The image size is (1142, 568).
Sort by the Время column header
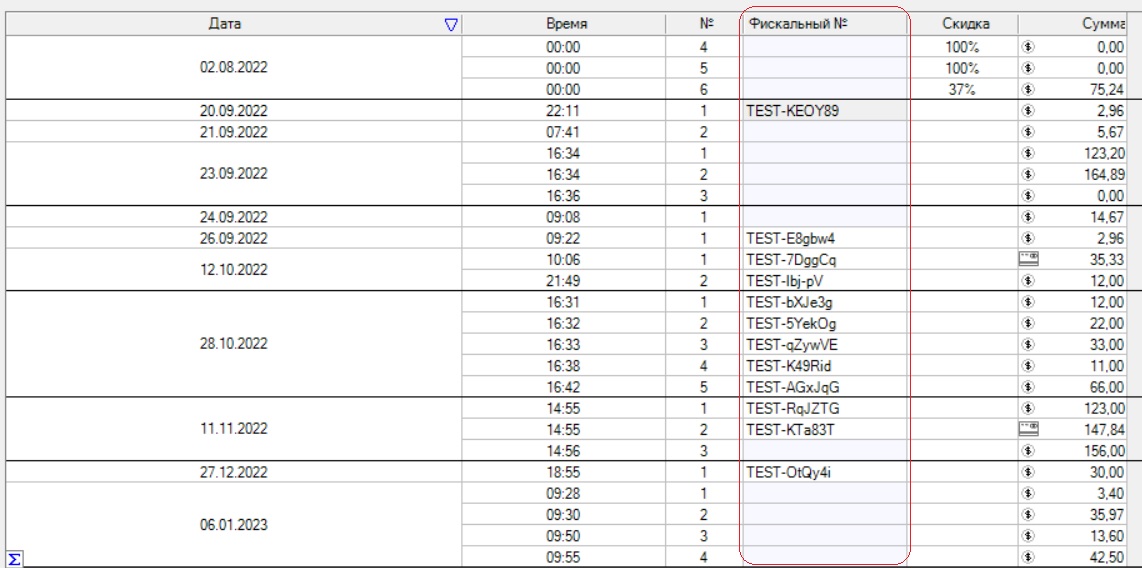click(x=566, y=23)
